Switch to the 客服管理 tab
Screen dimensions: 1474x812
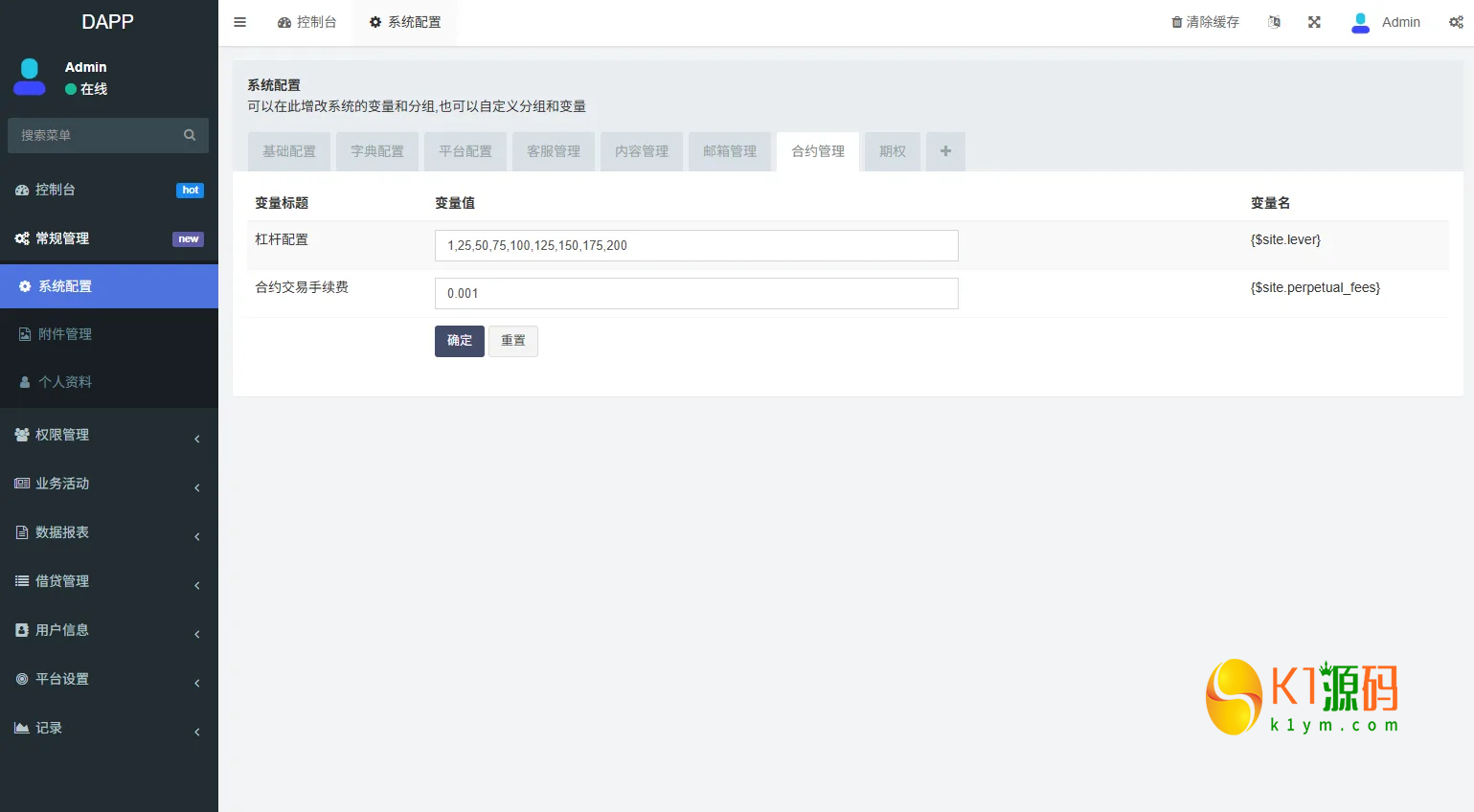tap(554, 151)
